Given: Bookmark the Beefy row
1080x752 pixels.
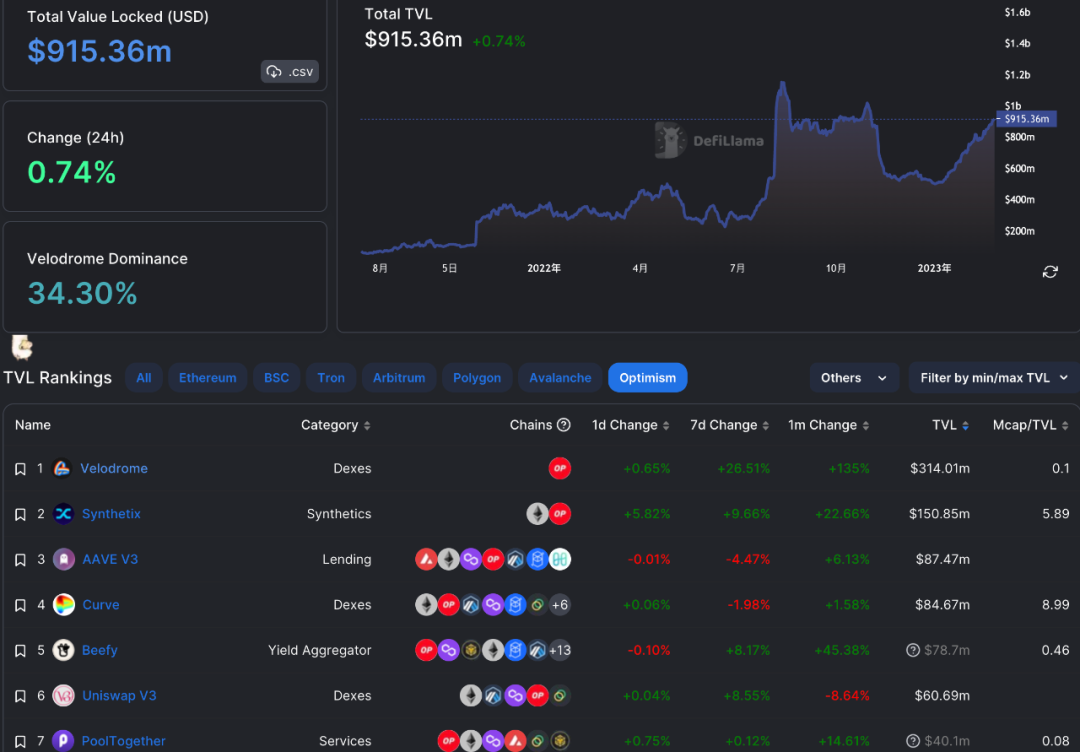Looking at the screenshot, I should tap(20, 651).
